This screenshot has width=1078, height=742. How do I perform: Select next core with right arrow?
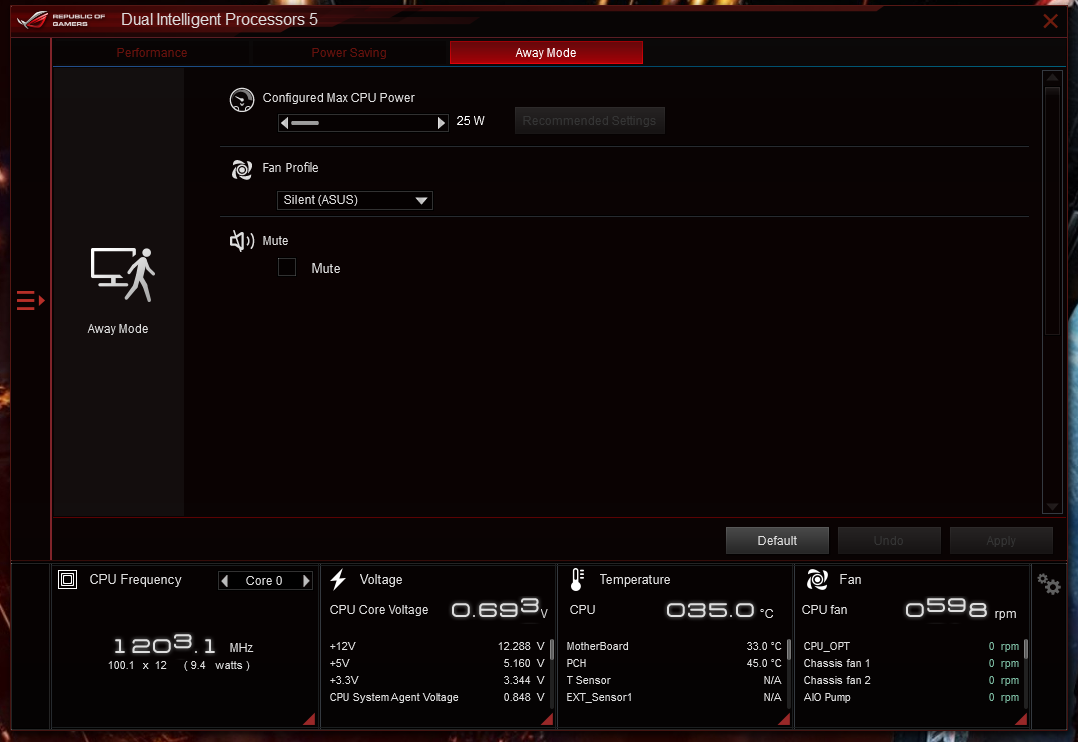[306, 581]
